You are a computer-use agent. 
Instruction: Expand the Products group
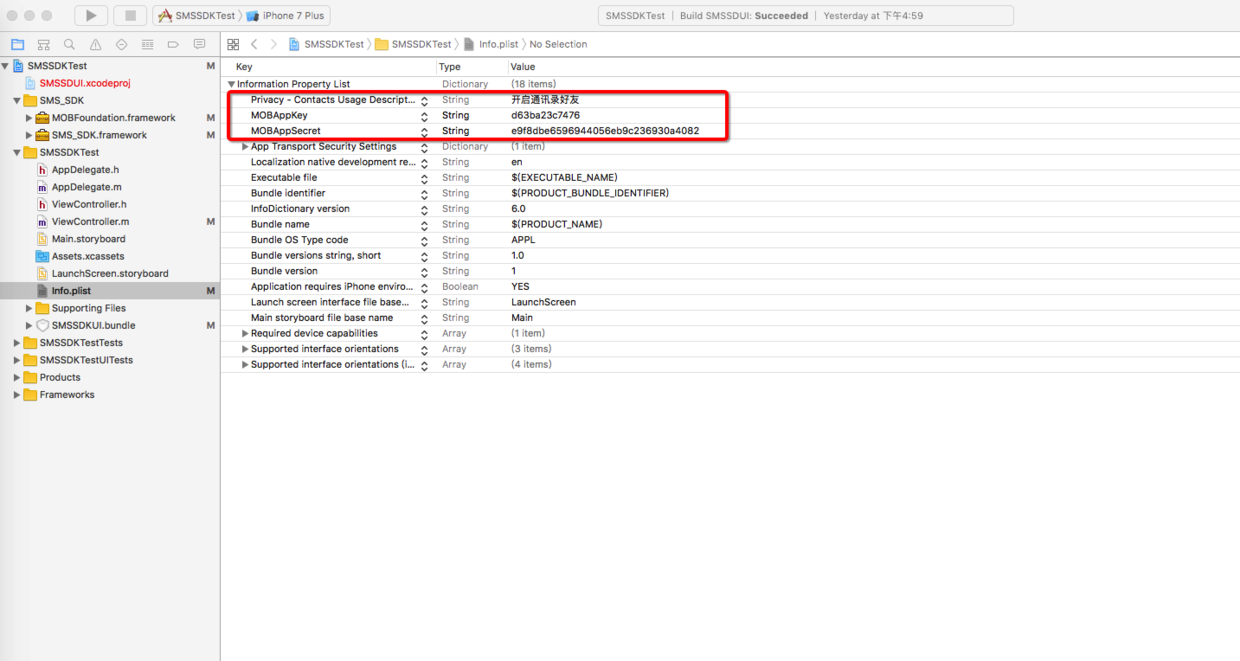[x=17, y=377]
